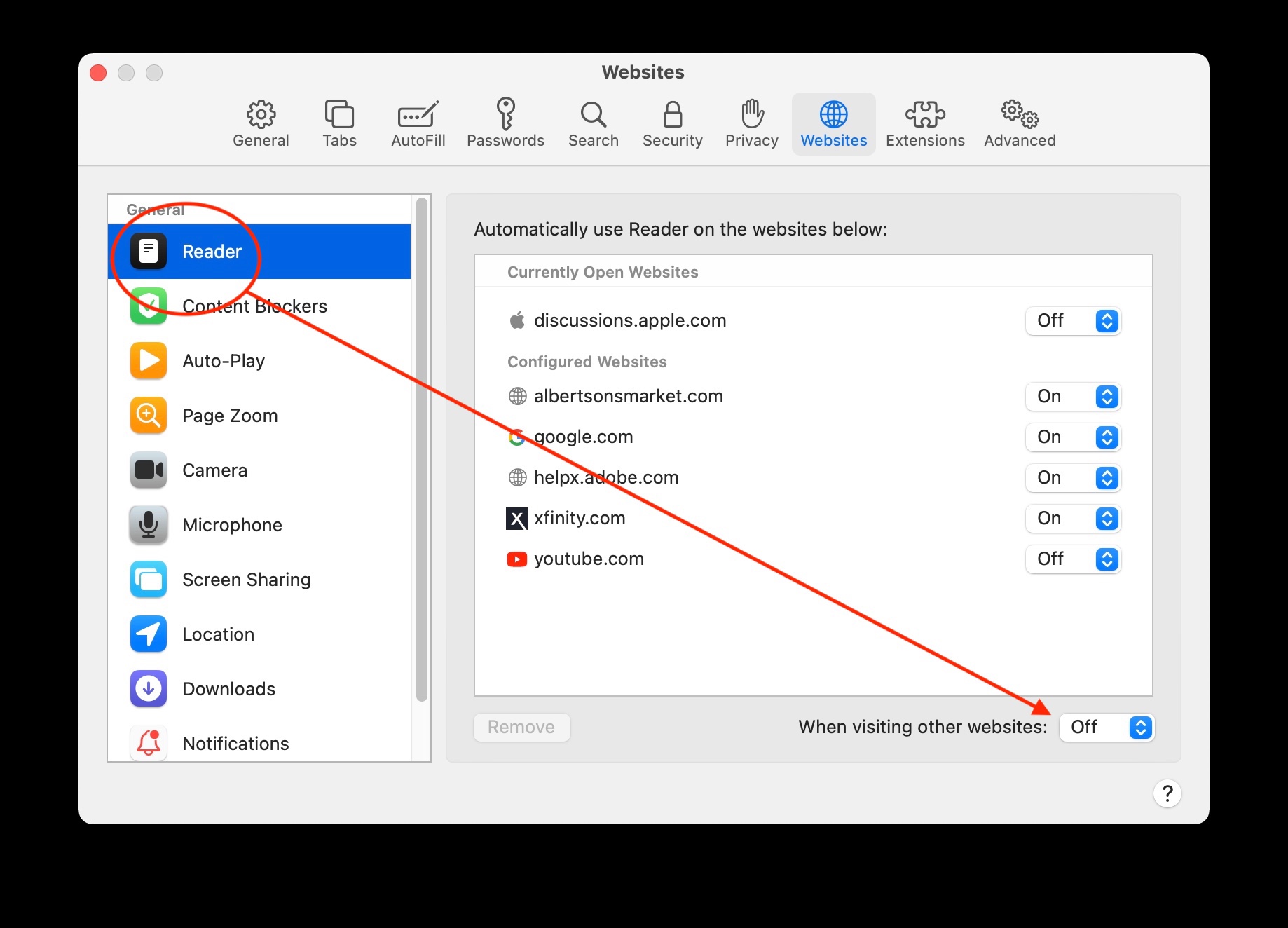Viewport: 1288px width, 928px height.
Task: Click the Downloads icon in sidebar
Action: 149,688
